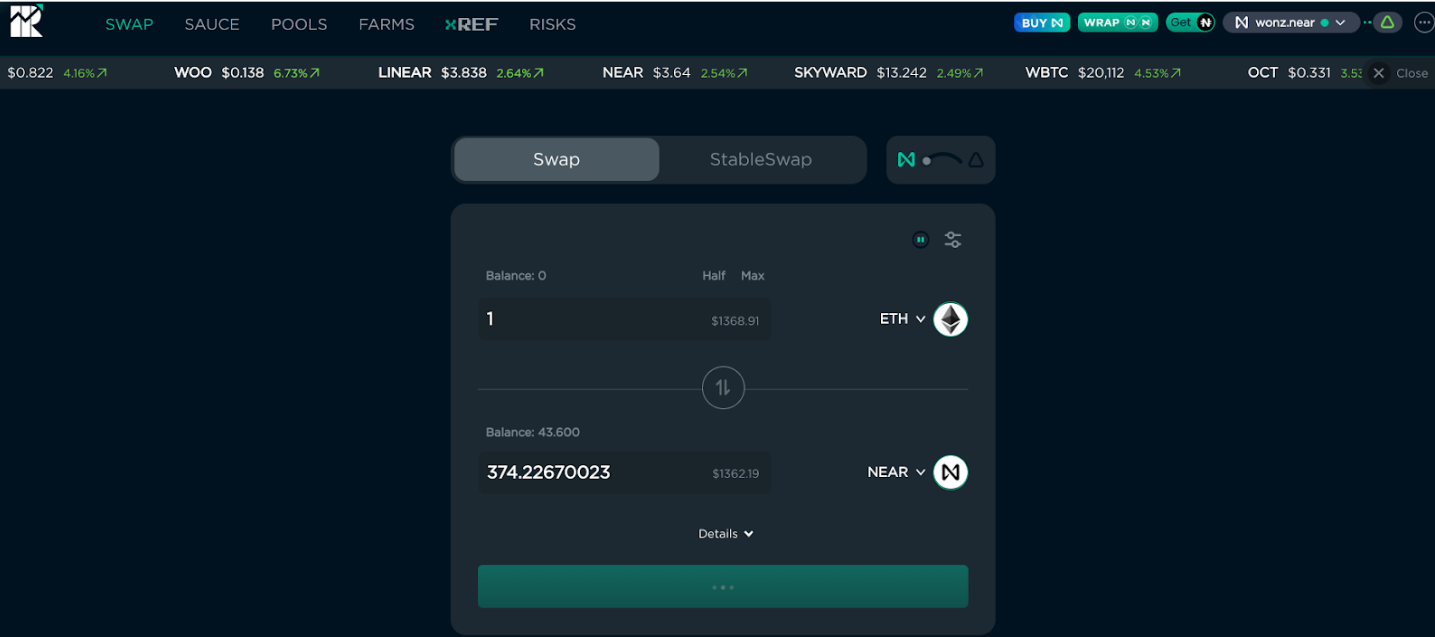Click the NEAR token logo in the swap form
Image resolution: width=1435 pixels, height=637 pixels.
pos(951,472)
